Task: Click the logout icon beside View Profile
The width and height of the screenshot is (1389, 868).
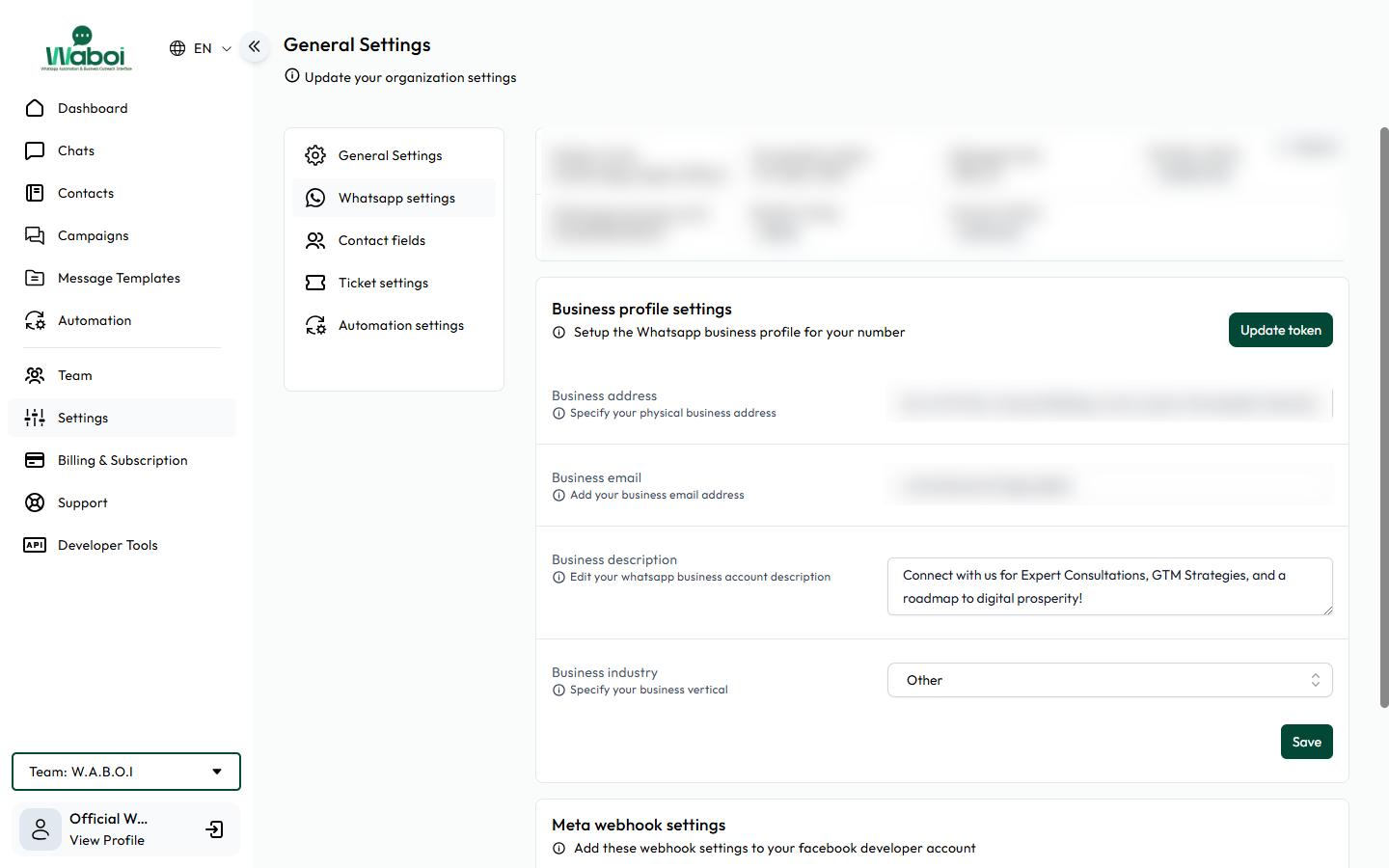Action: (x=215, y=829)
